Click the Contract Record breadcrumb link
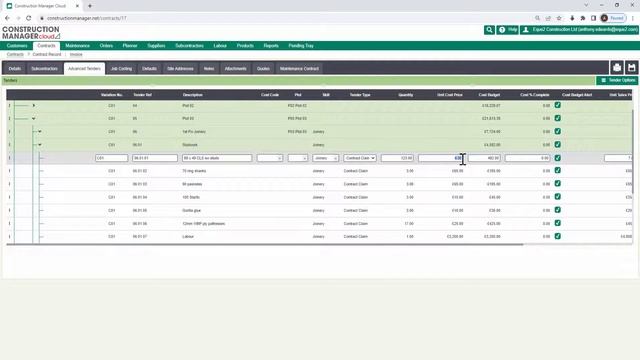This screenshot has width=640, height=360. click(x=47, y=54)
